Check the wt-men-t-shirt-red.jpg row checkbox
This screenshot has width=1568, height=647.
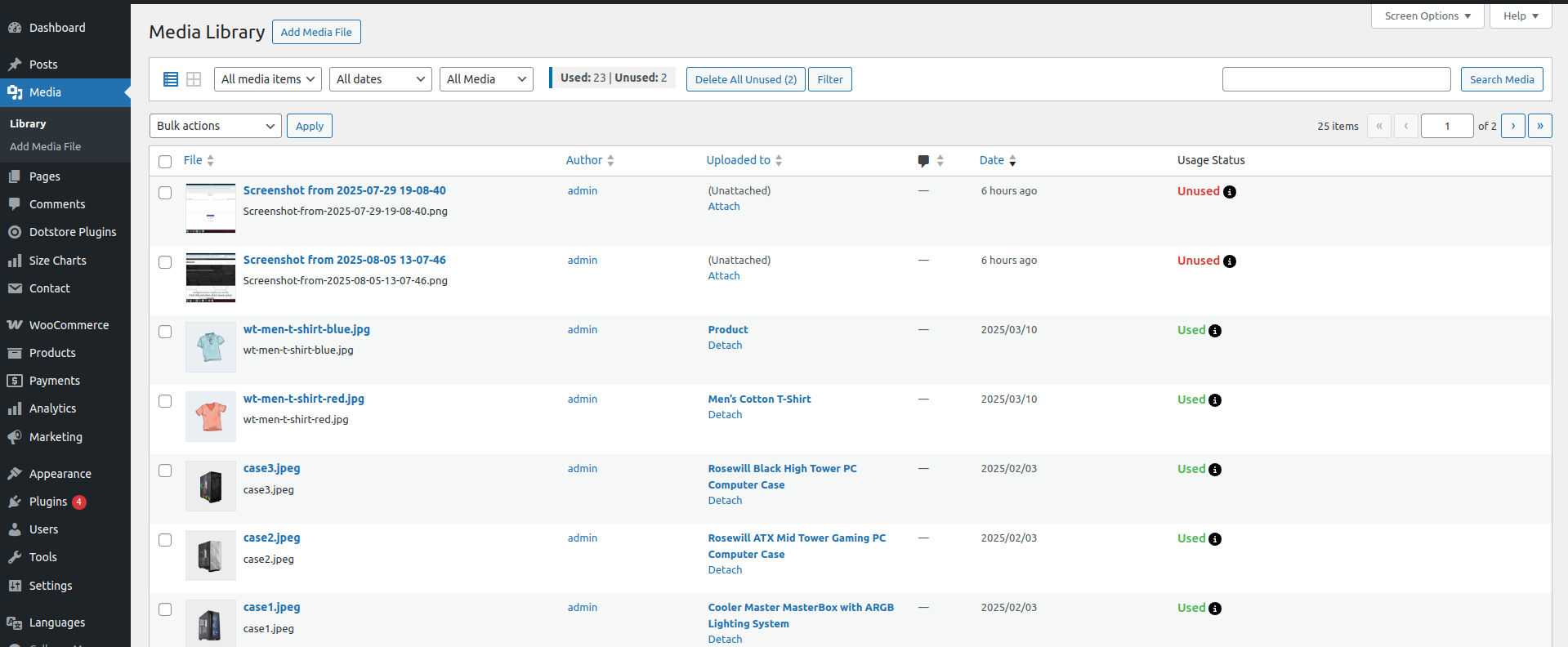tap(165, 401)
